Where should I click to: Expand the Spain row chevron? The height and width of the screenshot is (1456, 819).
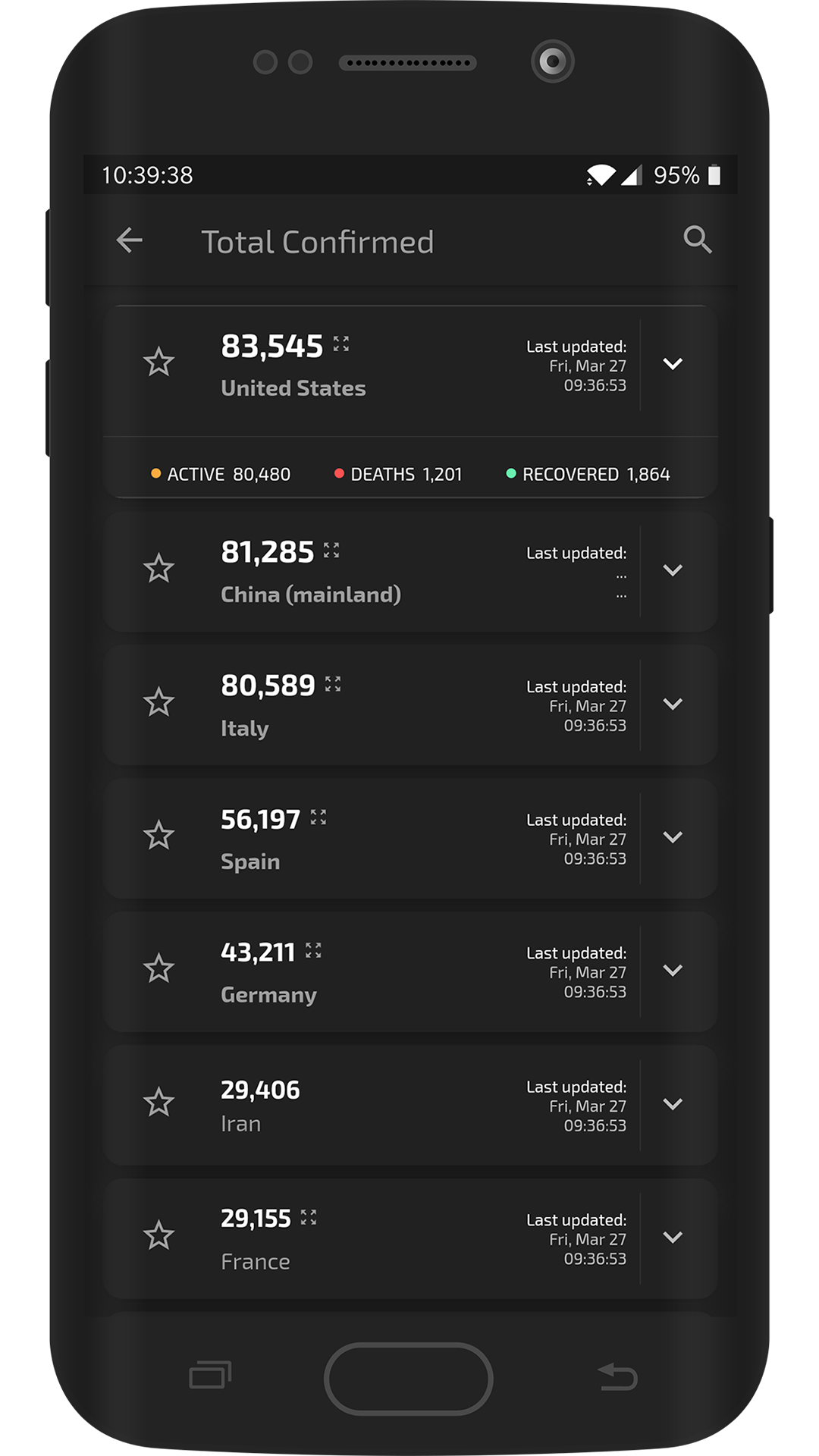click(673, 837)
